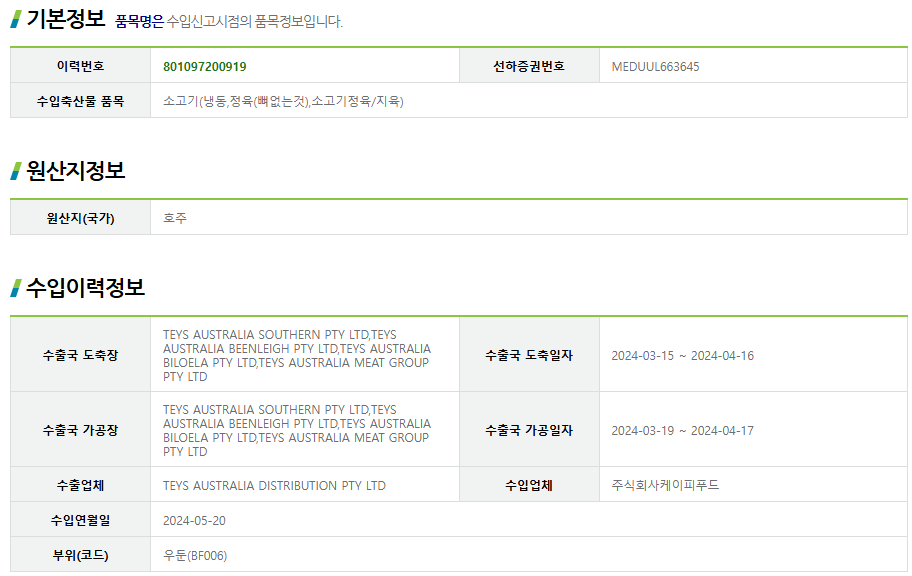
Task: Click the 수출국 가공장 label cell
Action: 80,430
